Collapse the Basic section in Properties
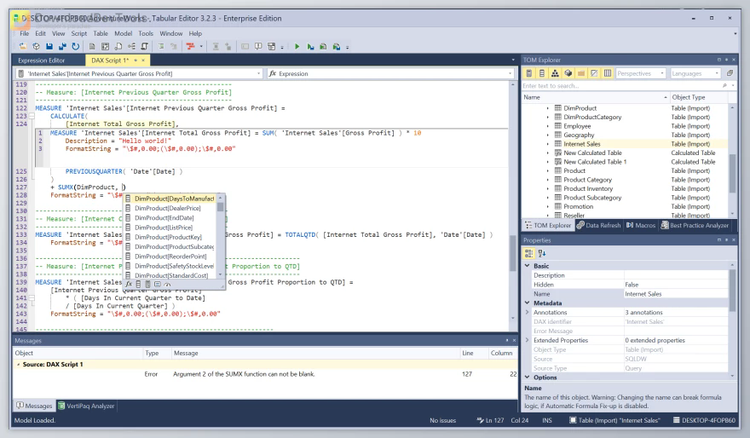 pos(528,265)
